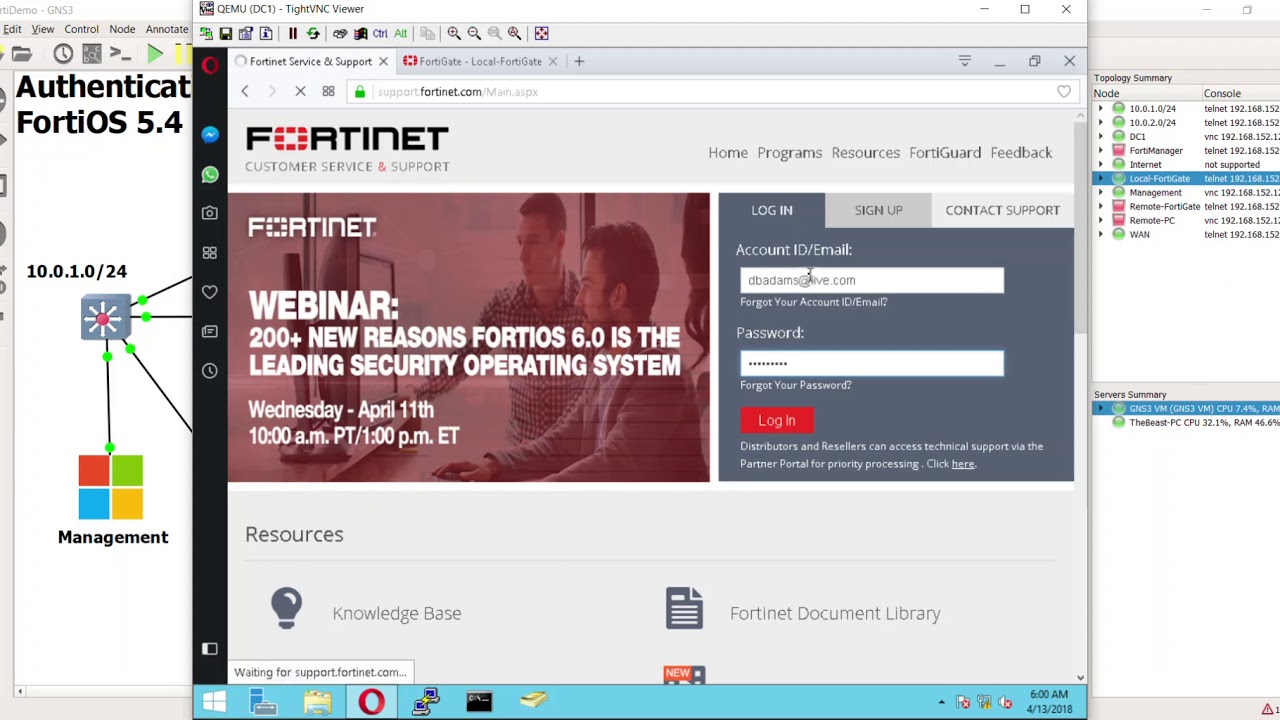Select the LOG IN tab
Screen dimensions: 1280x720
(772, 210)
